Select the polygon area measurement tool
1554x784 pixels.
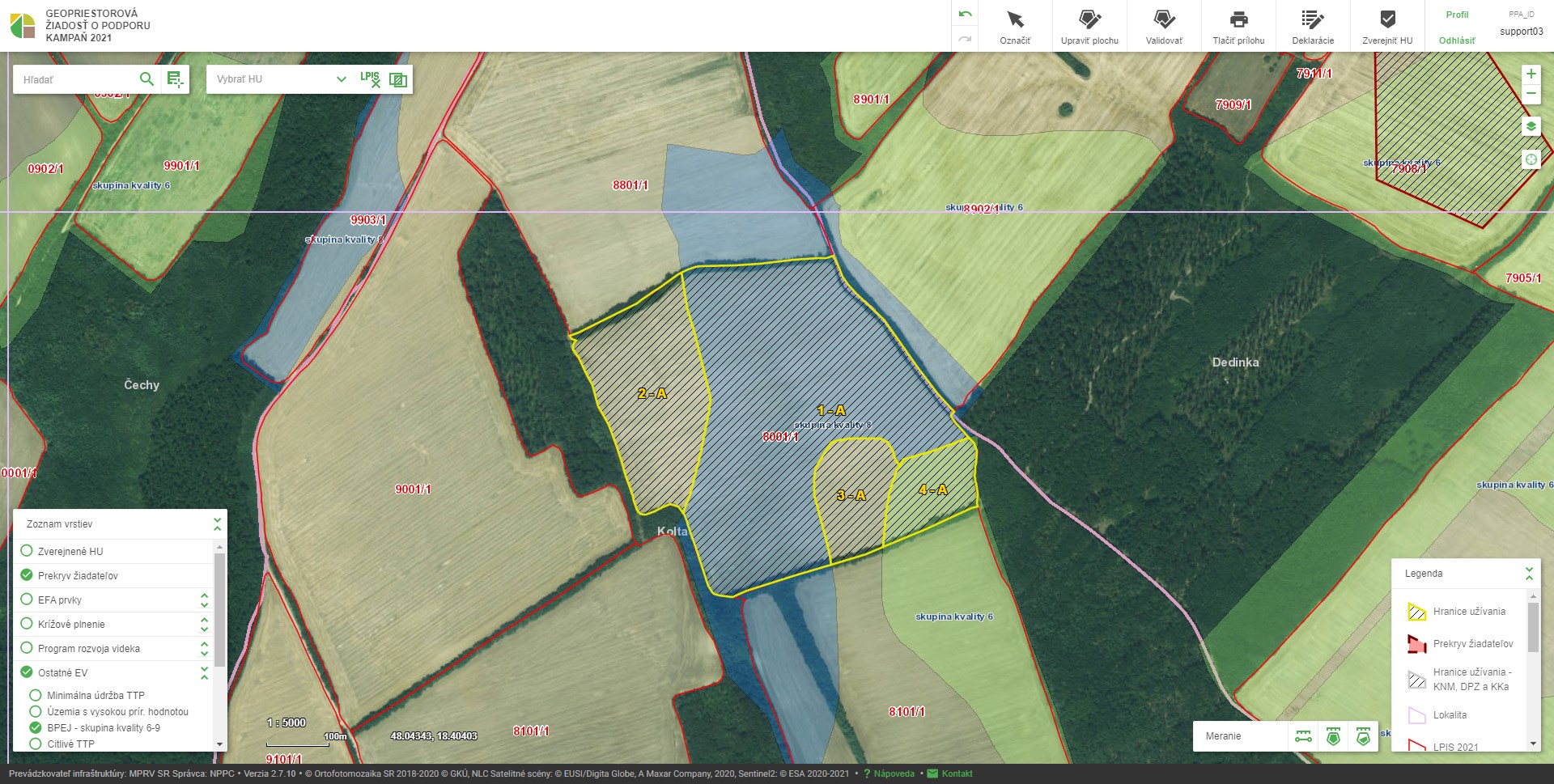tap(1333, 736)
